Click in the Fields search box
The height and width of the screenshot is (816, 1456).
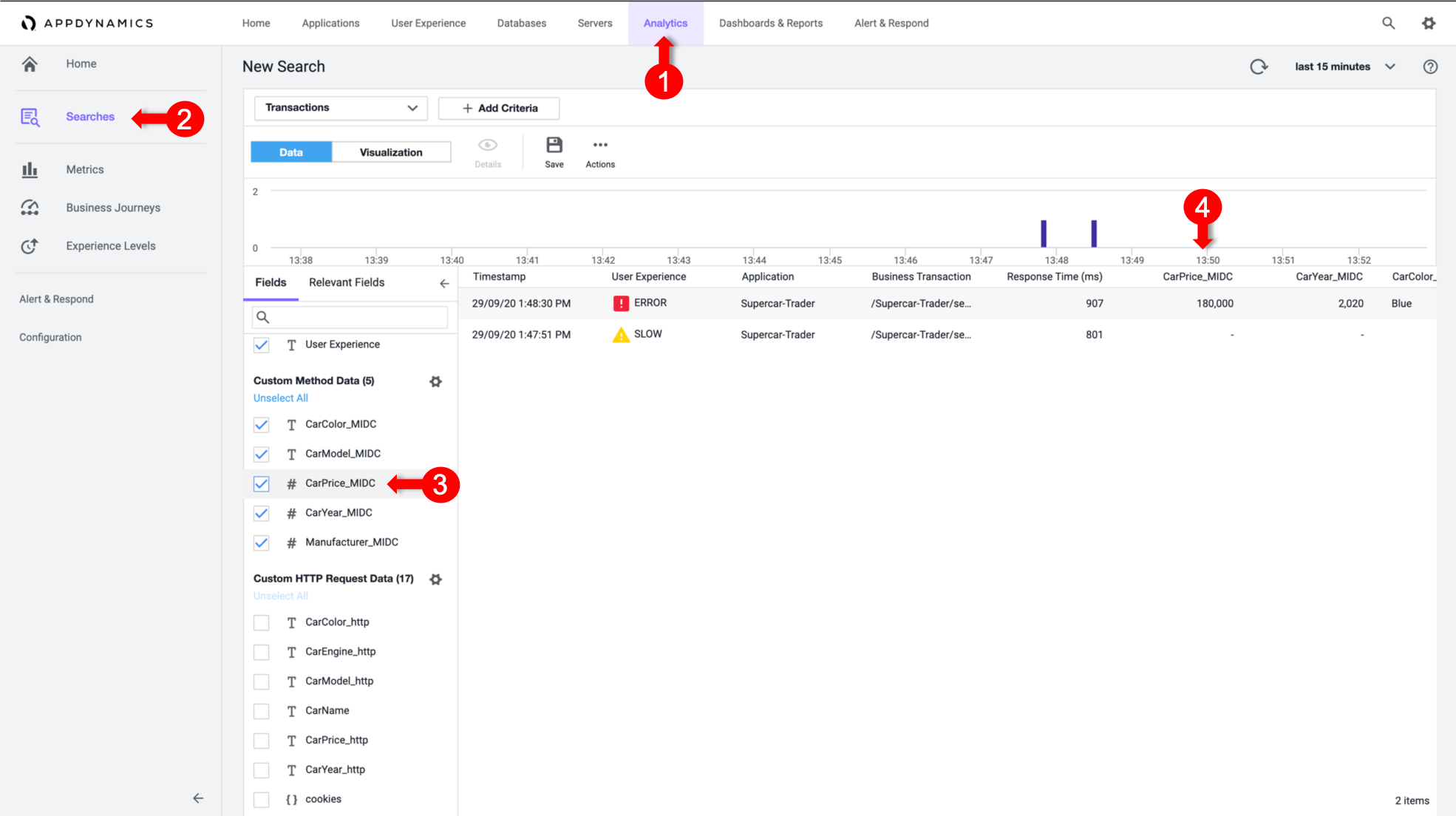point(350,317)
